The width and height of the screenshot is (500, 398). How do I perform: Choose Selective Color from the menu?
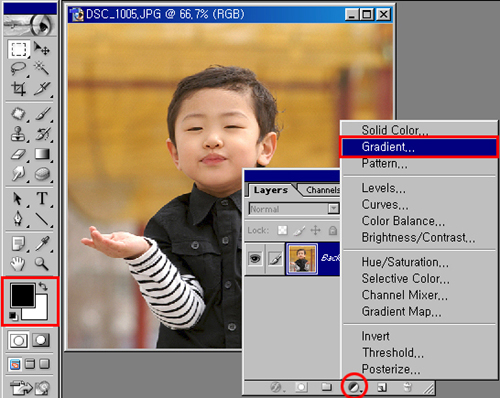[419, 279]
